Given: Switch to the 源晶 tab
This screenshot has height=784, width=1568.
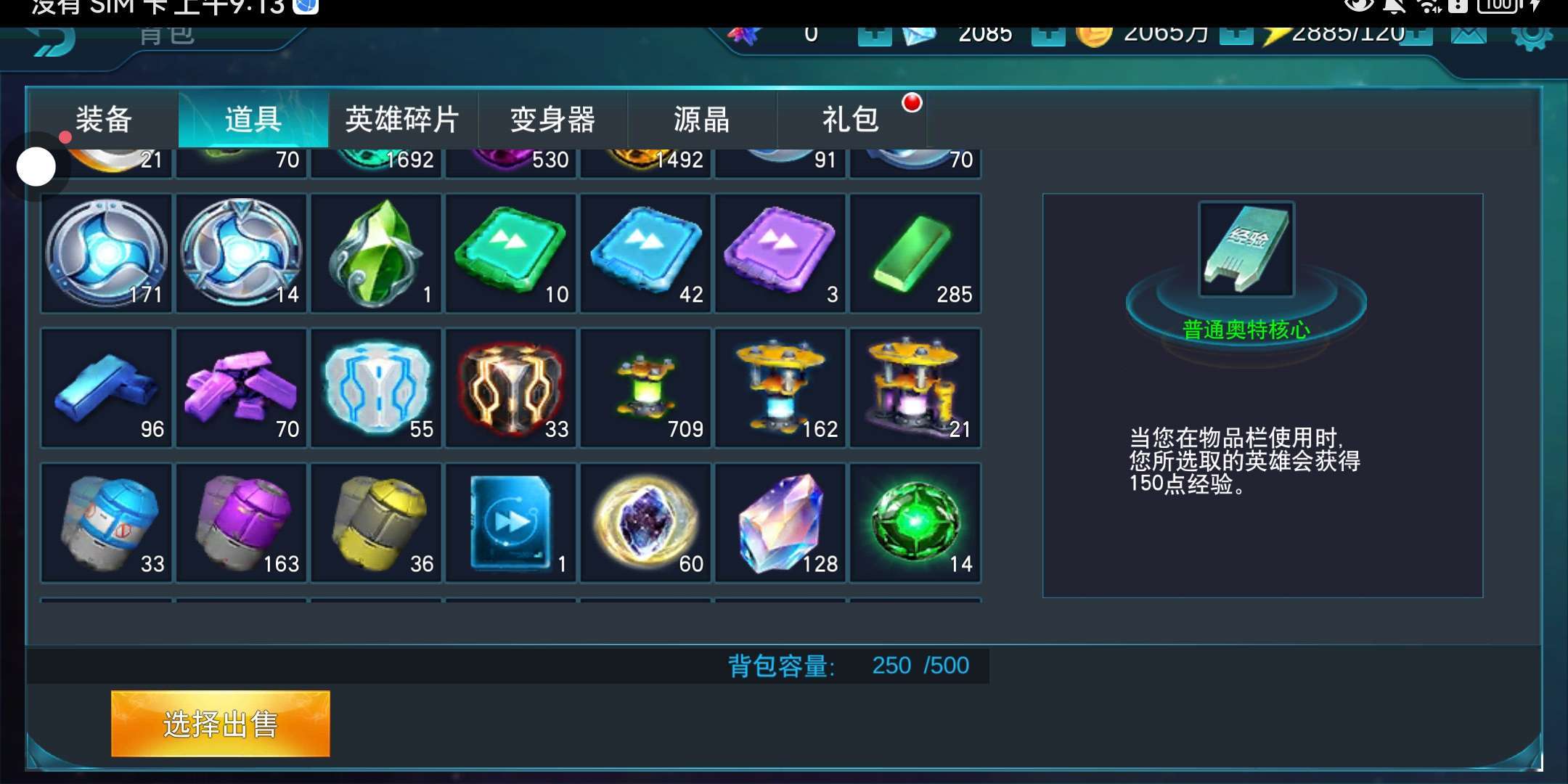Looking at the screenshot, I should [x=701, y=119].
